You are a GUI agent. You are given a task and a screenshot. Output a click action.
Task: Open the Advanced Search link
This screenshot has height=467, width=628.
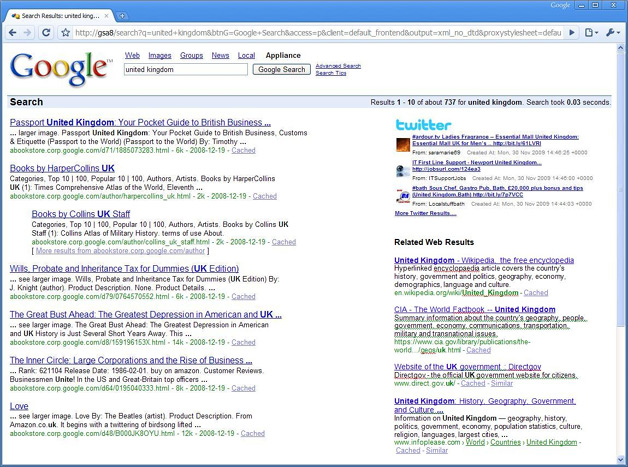point(338,66)
